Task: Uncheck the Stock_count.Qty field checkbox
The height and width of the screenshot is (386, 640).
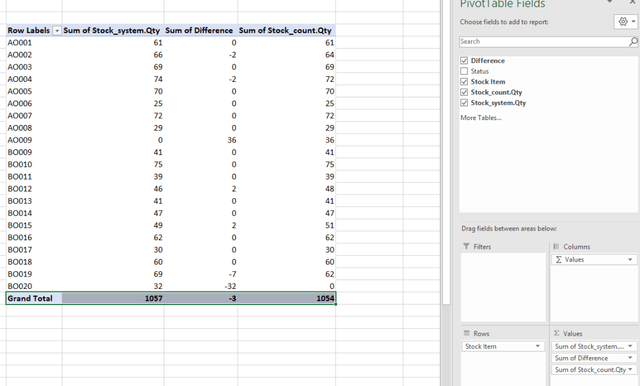Action: 464,92
